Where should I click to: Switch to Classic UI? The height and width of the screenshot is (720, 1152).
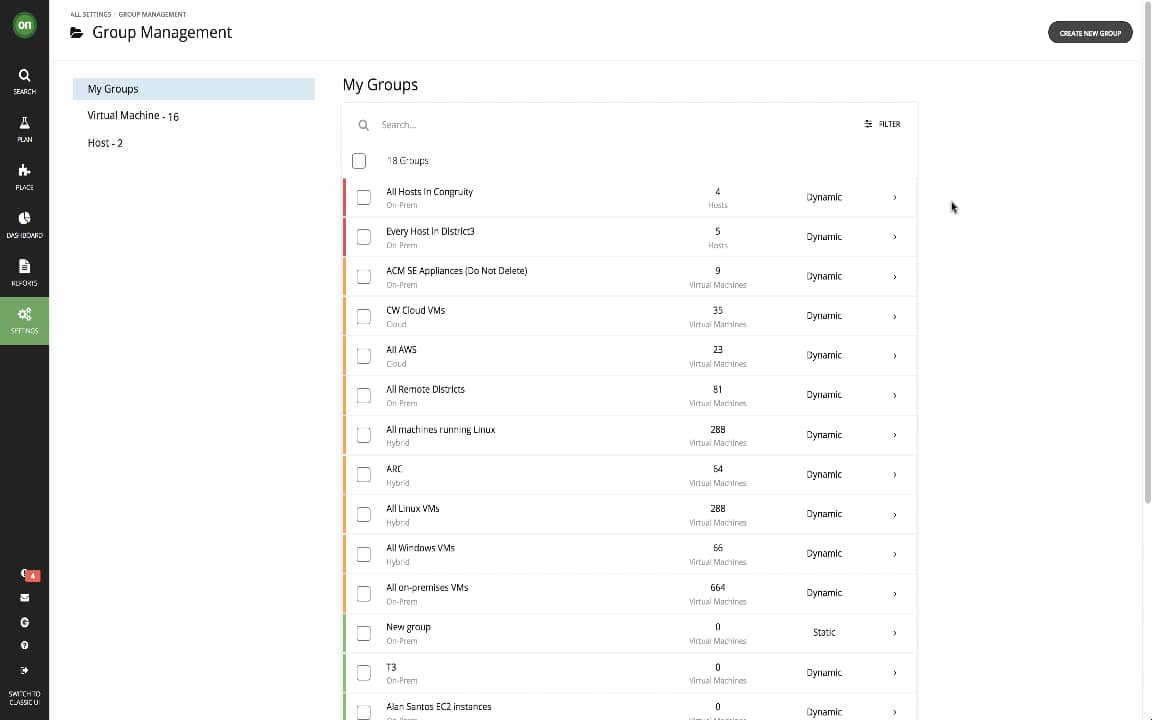point(24,698)
